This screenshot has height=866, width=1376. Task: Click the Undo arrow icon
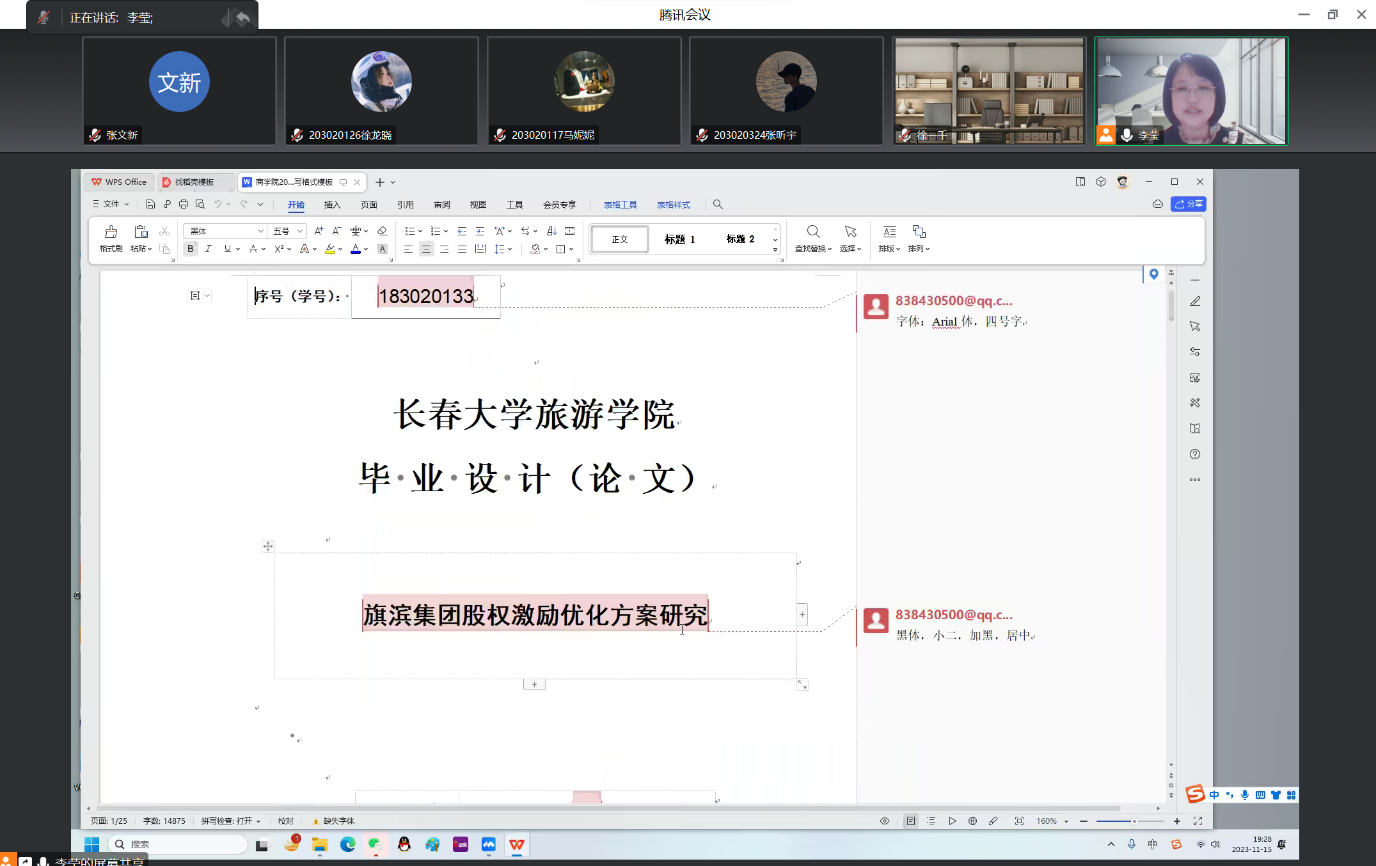(x=218, y=204)
